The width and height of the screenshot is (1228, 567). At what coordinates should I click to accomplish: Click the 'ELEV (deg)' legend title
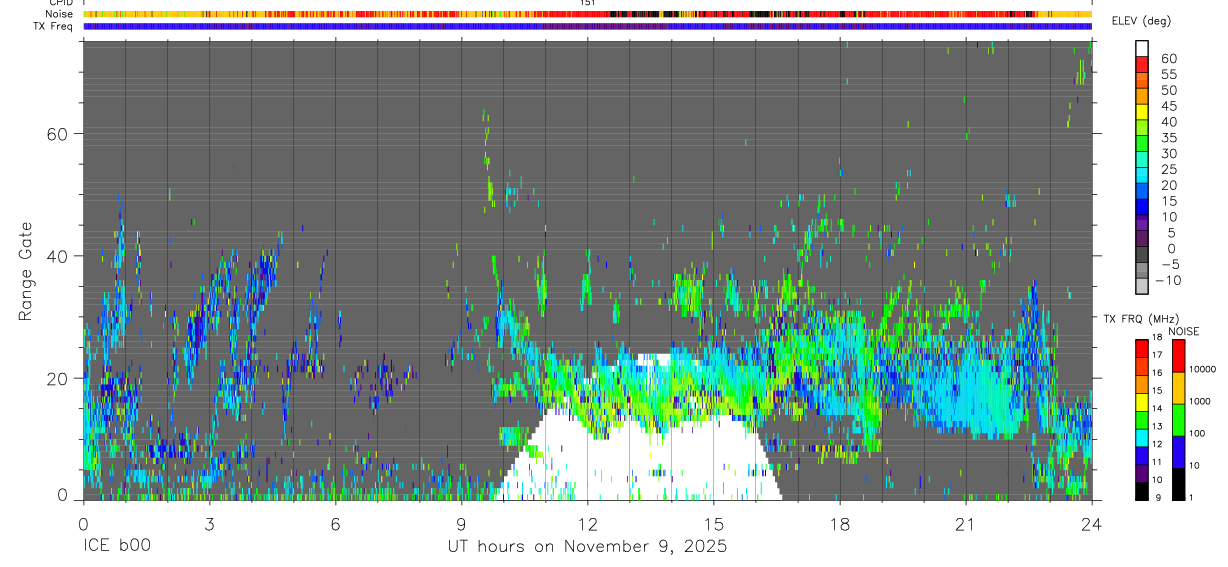click(x=1142, y=21)
